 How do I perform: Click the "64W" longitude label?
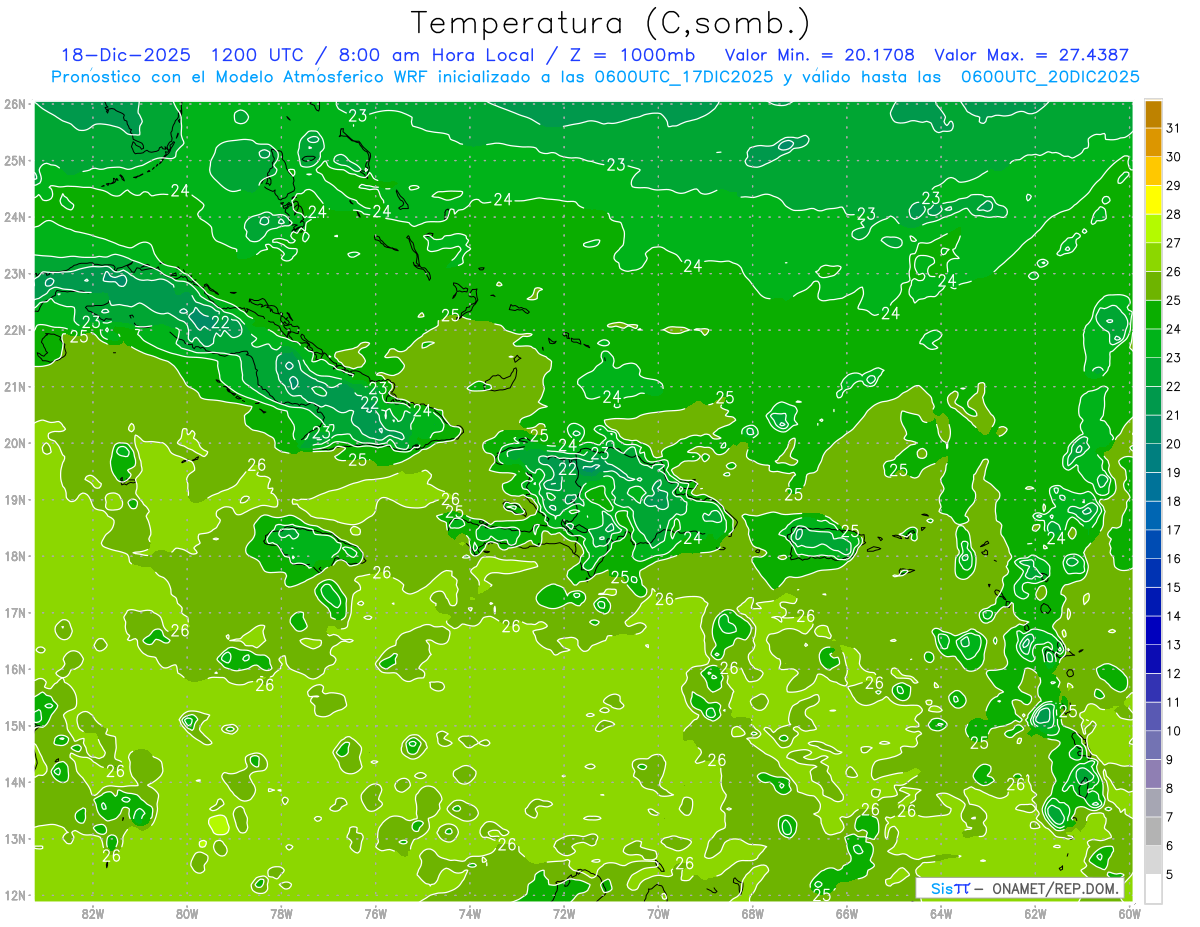[941, 913]
